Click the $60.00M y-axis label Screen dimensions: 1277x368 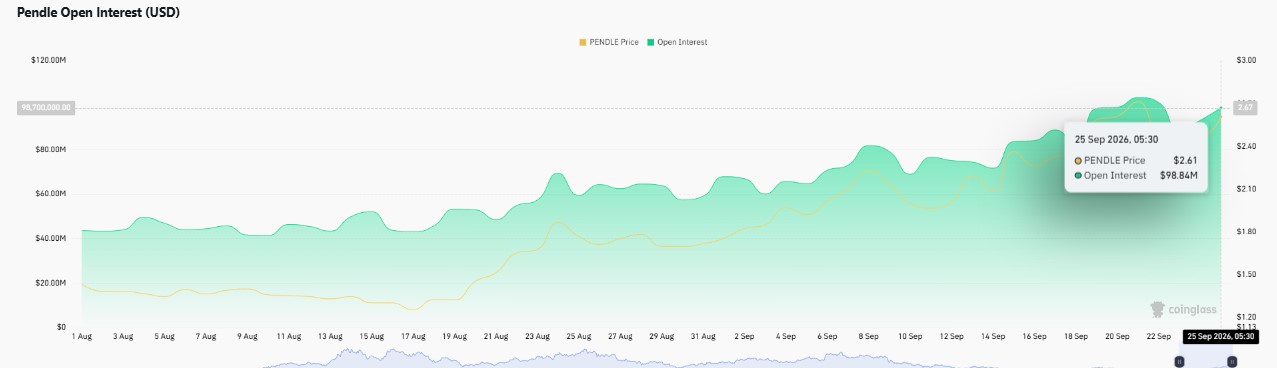click(x=50, y=194)
